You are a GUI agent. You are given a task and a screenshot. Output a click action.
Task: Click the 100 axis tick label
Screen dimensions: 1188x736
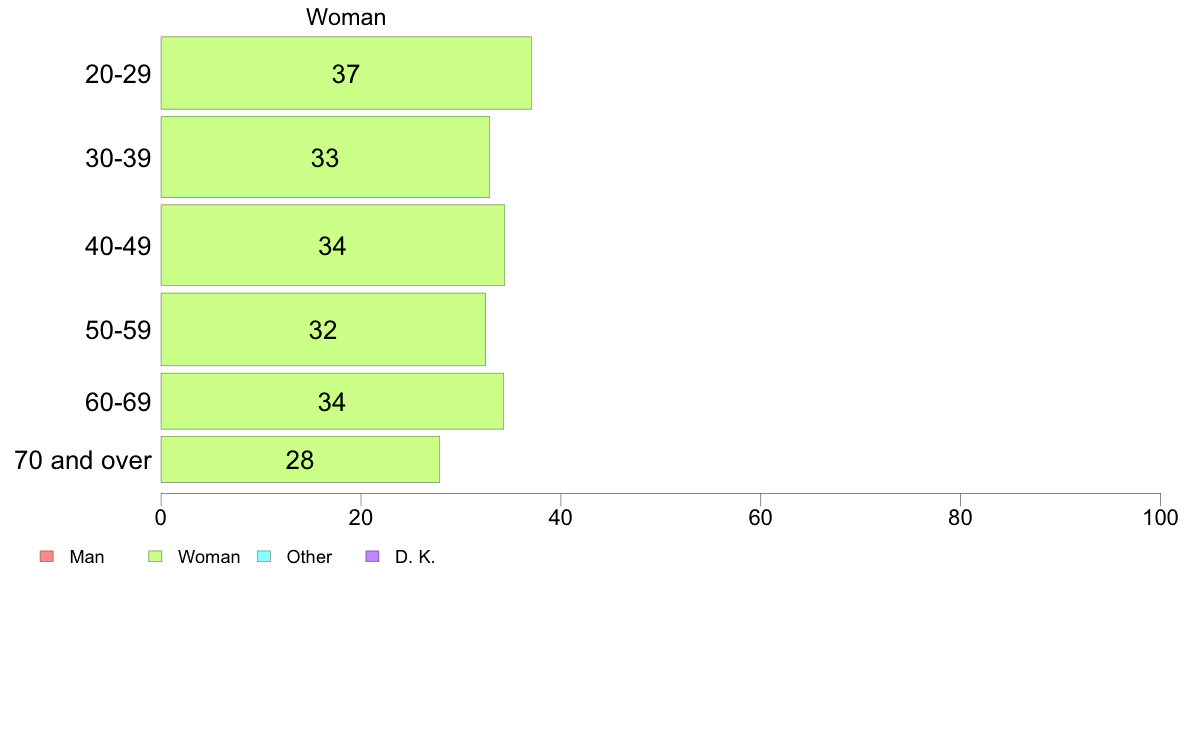pos(1160,518)
